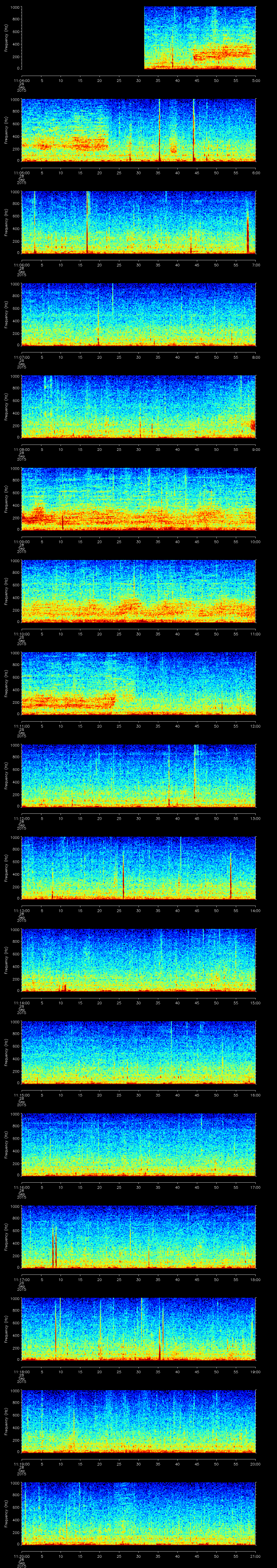Select the 11:14:00 start time label

(x=21, y=1003)
